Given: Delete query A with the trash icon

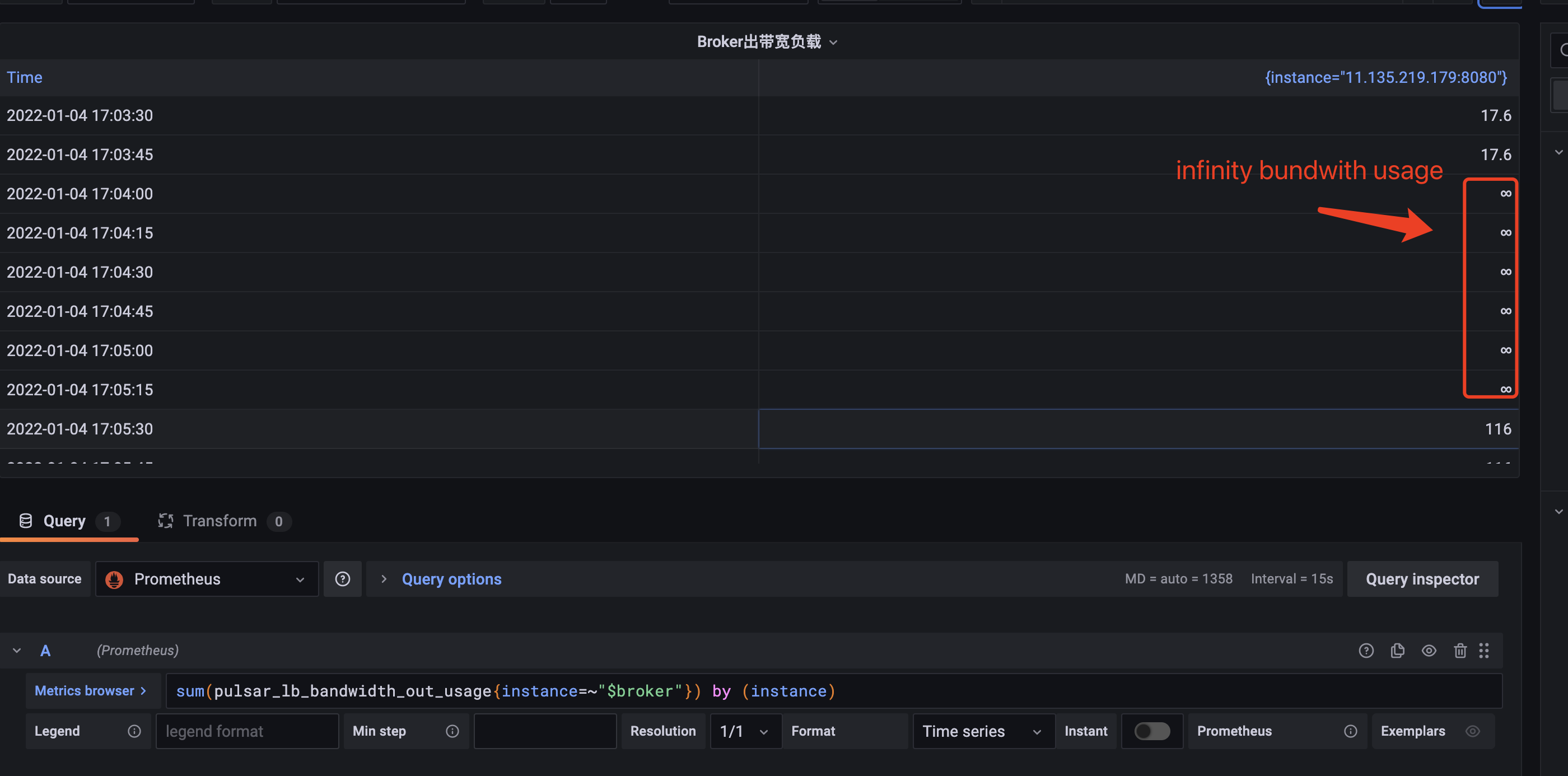Looking at the screenshot, I should [1460, 651].
